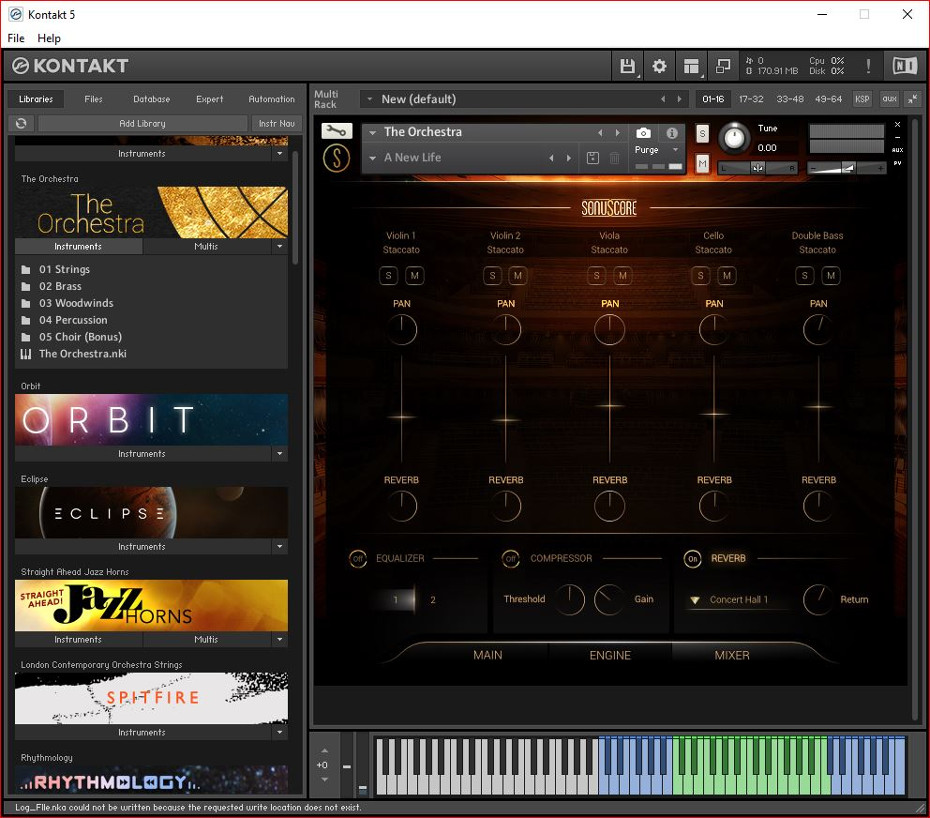Open the File menu
The image size is (930, 818).
coord(16,38)
